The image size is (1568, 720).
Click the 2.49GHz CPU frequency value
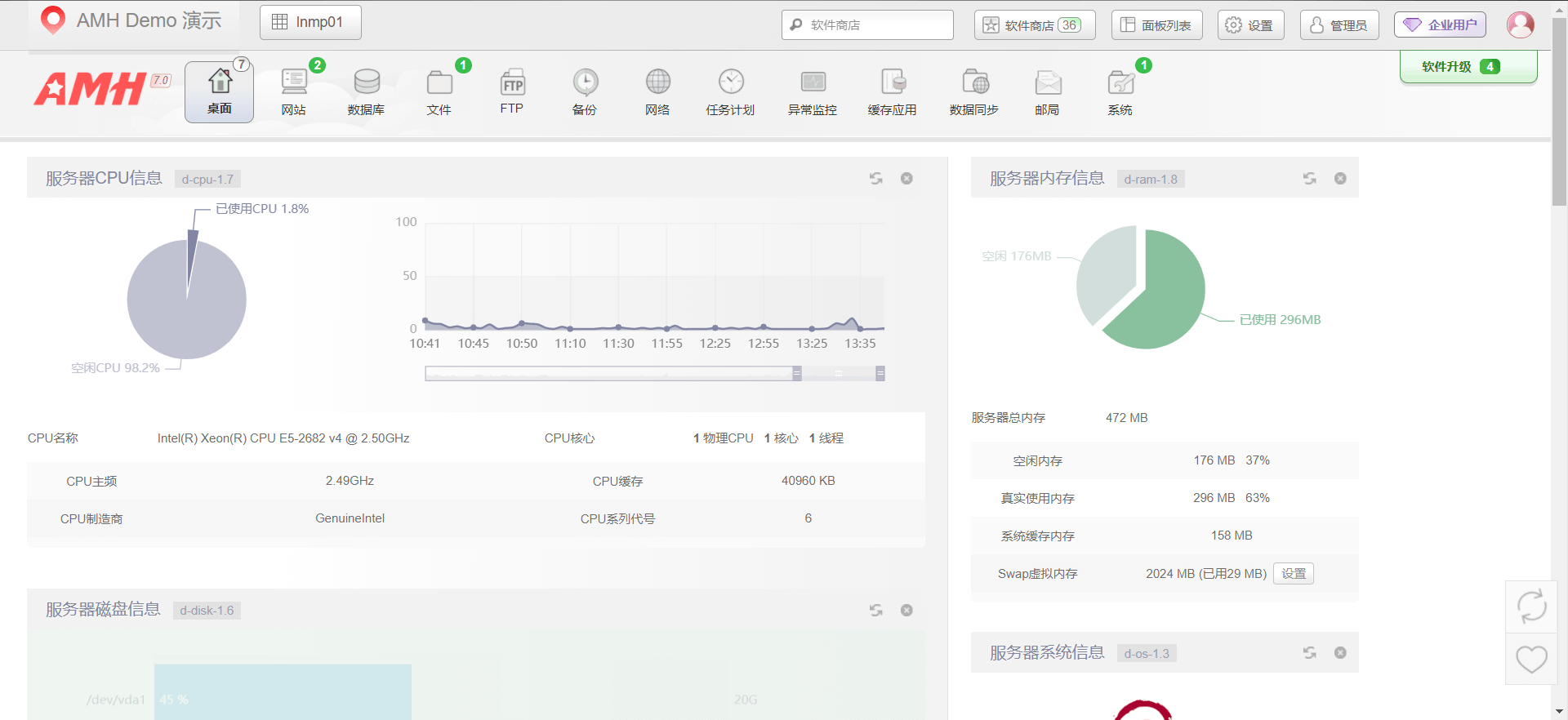350,481
